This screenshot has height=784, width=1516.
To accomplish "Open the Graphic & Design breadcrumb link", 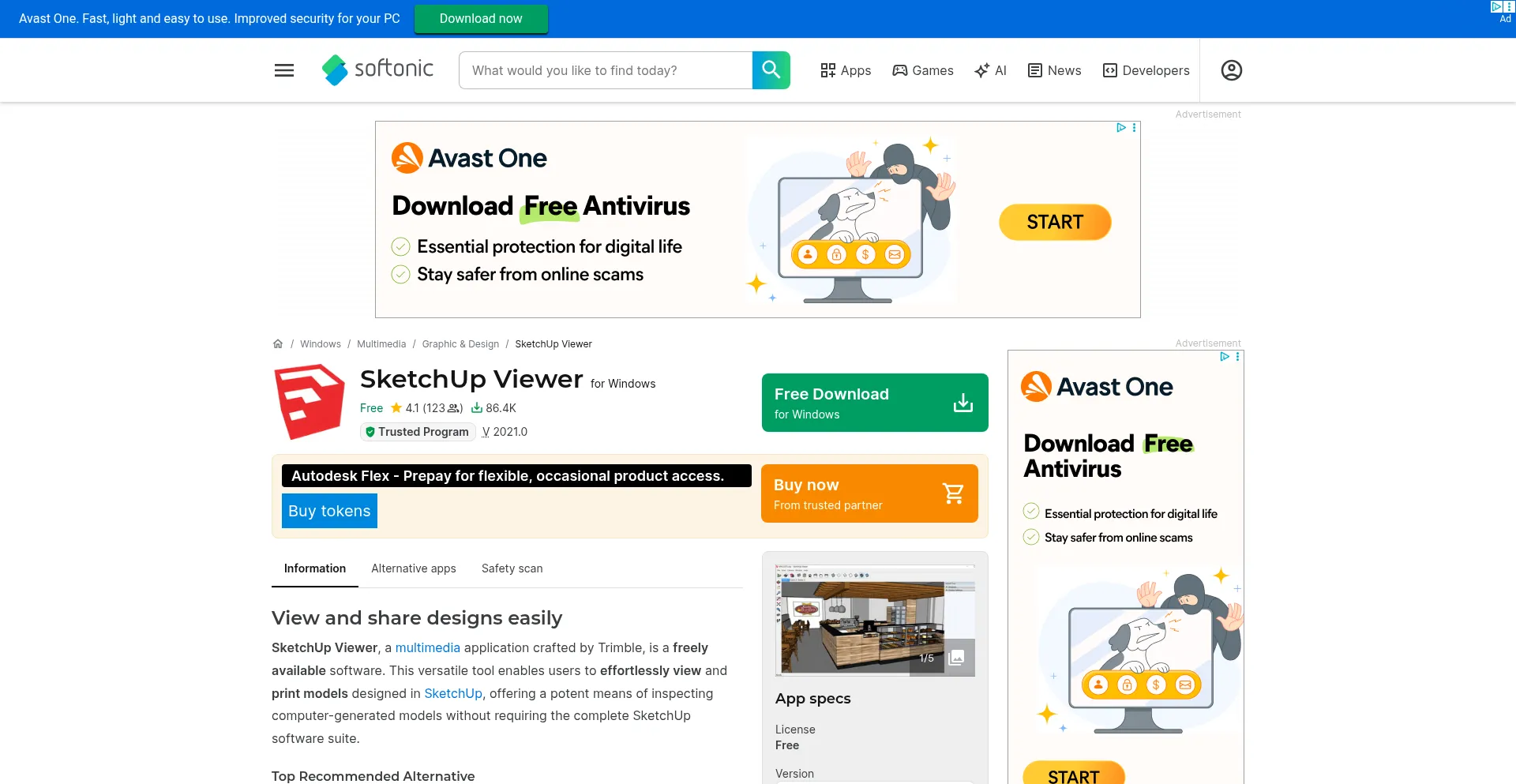I will click(x=460, y=344).
